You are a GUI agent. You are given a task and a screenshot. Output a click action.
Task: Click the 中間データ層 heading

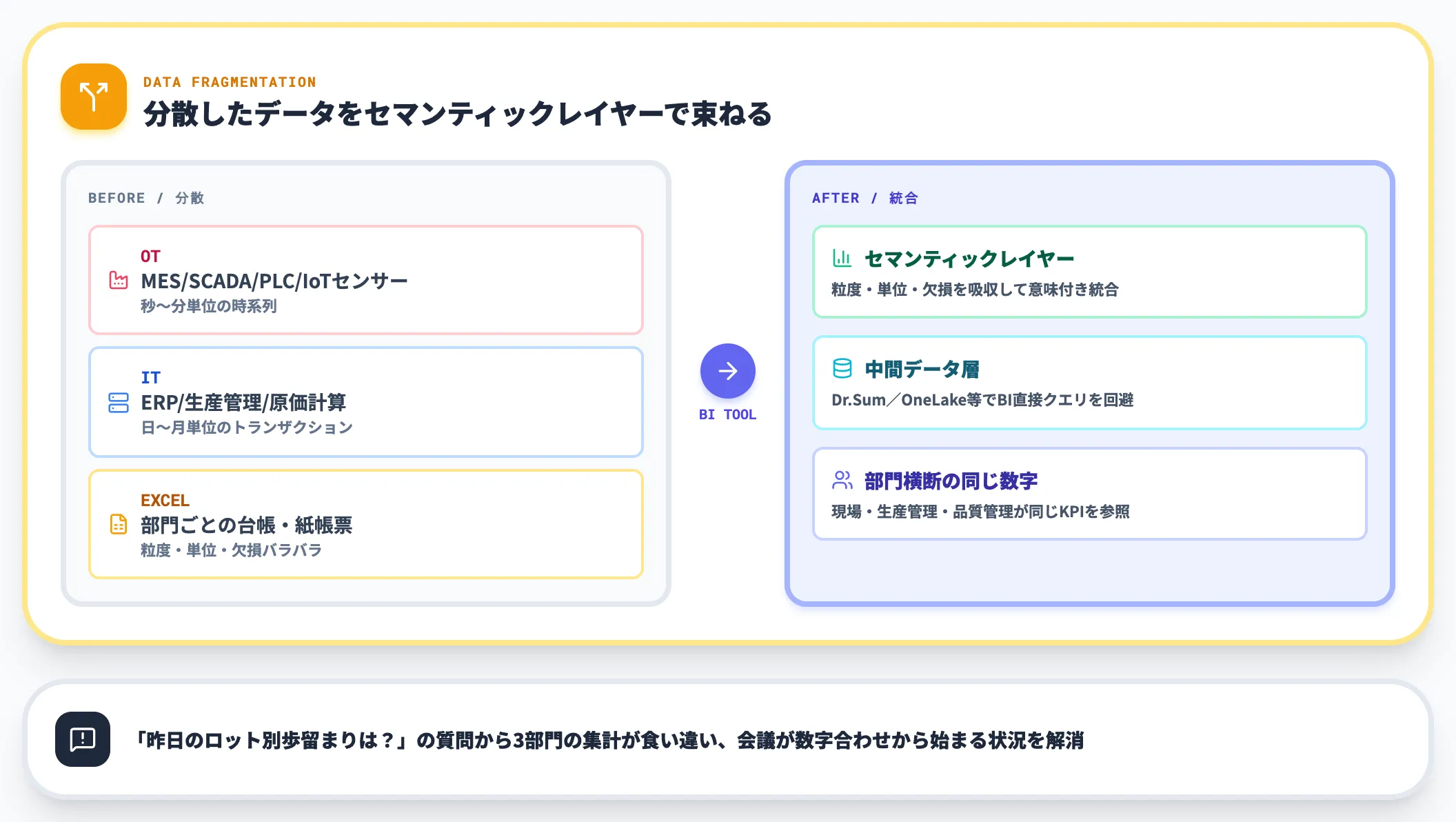coord(922,370)
